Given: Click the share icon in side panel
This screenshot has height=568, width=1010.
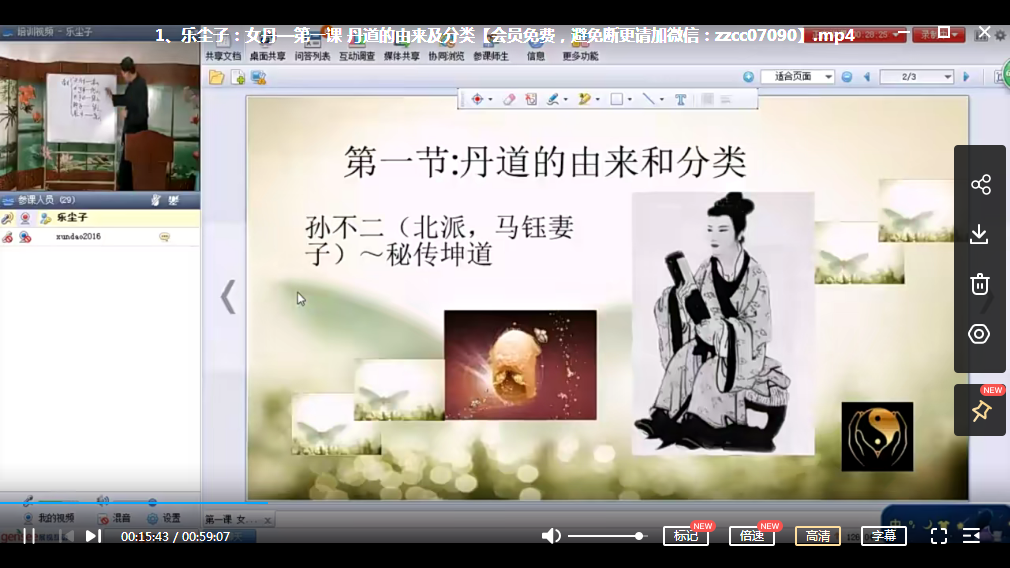Looking at the screenshot, I should 980,185.
